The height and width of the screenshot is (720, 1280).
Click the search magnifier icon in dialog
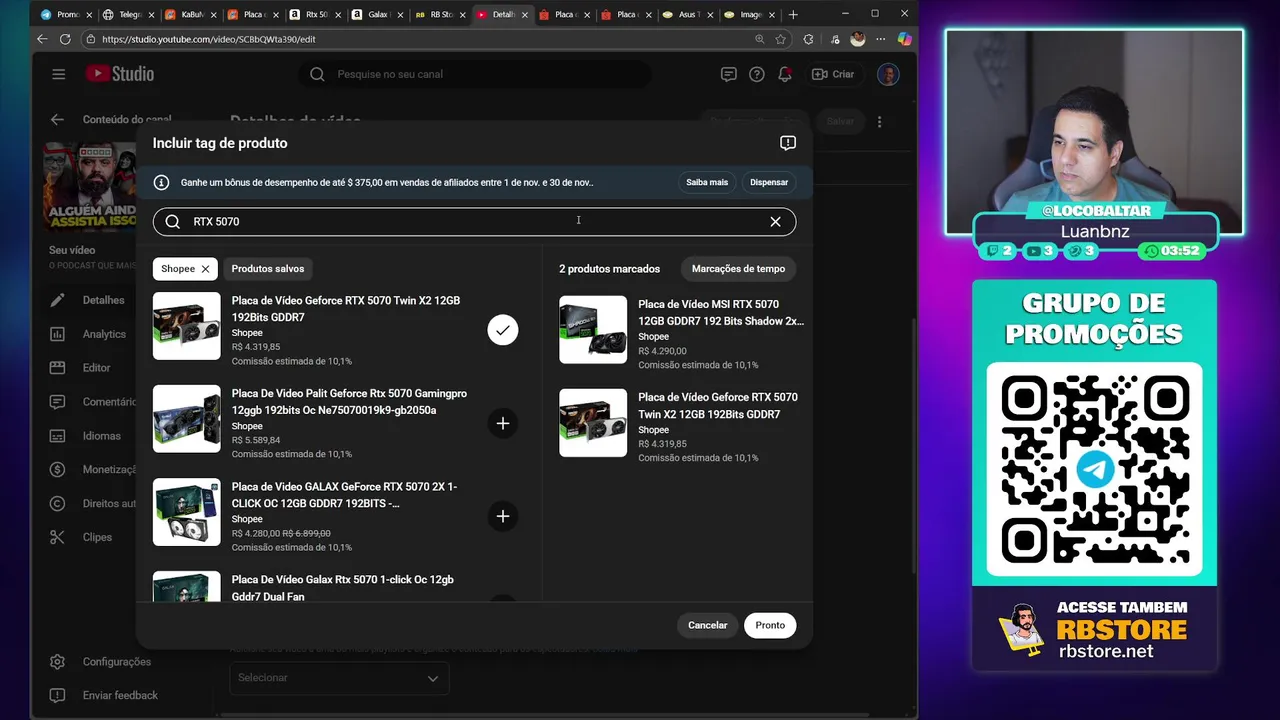point(173,222)
